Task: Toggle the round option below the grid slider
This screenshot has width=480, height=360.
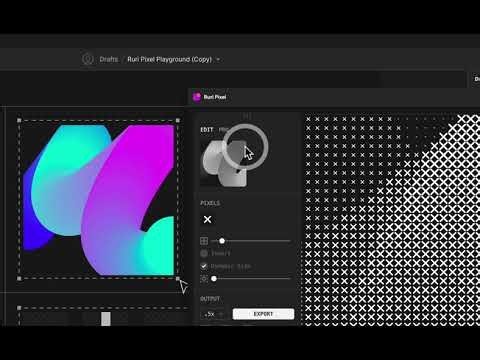Action: (204, 253)
